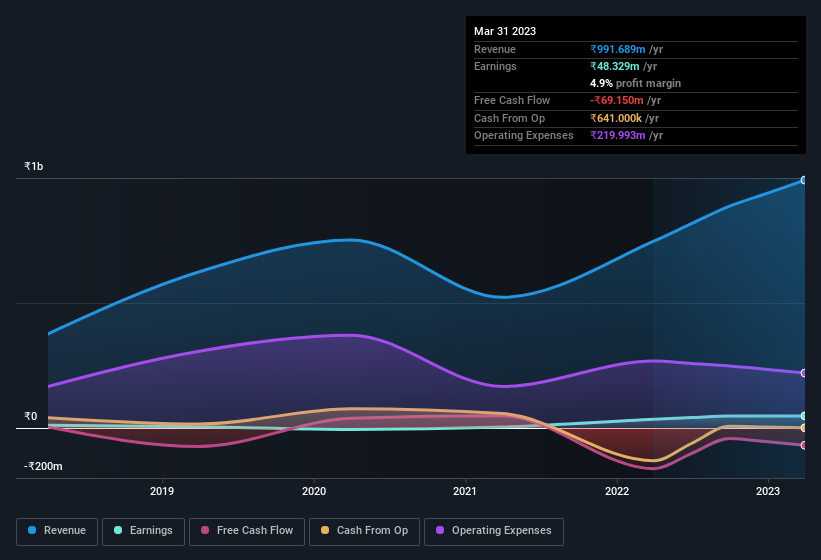Toggle the Revenue legend button
Viewport: 821px width, 560px height.
point(57,531)
